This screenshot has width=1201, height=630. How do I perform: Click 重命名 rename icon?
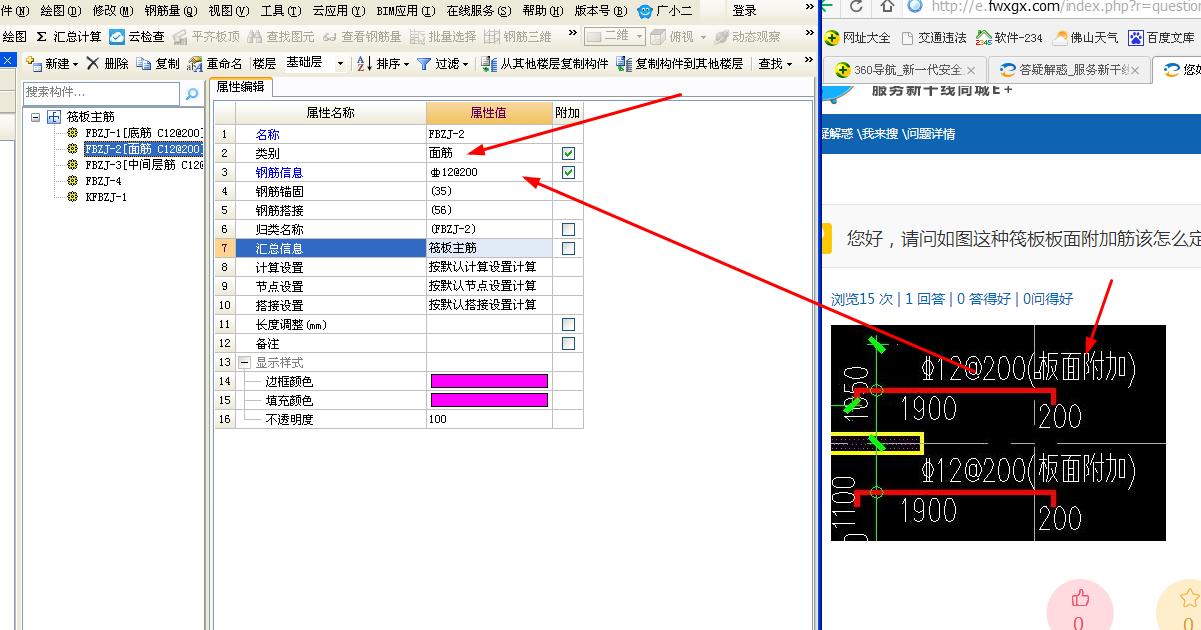point(195,63)
